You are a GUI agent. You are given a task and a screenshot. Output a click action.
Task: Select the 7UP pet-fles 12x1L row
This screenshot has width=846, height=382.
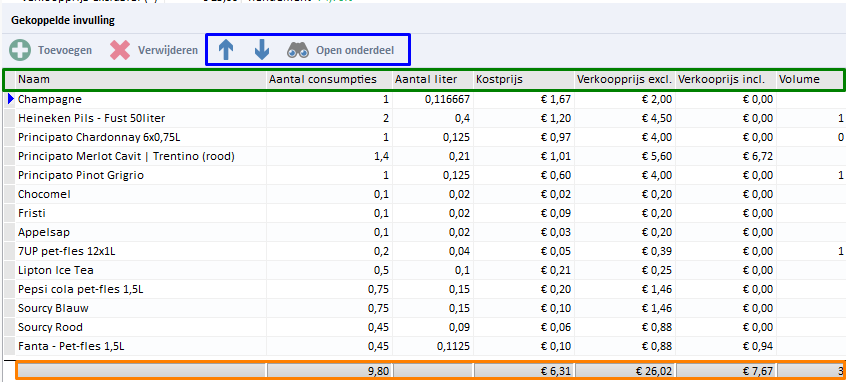[x=425, y=251]
